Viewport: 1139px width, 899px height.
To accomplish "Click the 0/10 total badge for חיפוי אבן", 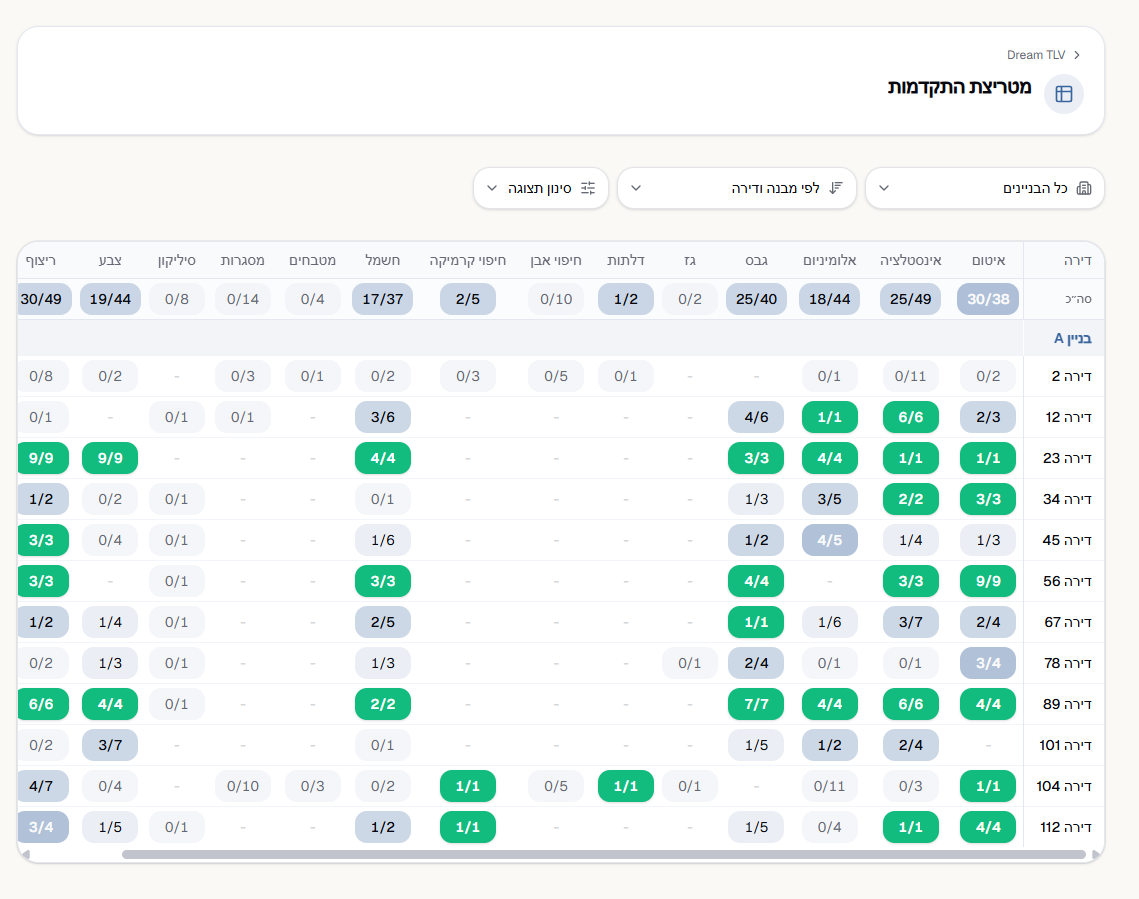I will coord(556,299).
